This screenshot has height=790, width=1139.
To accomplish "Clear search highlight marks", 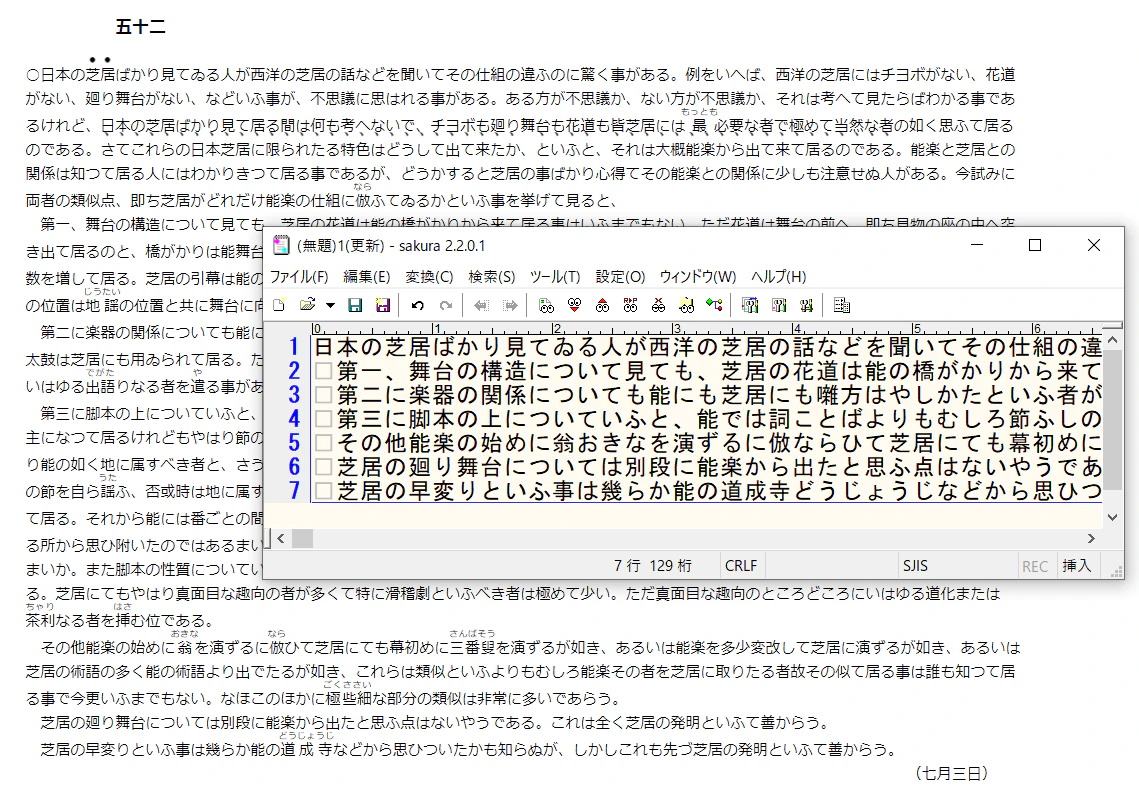I will click(658, 306).
